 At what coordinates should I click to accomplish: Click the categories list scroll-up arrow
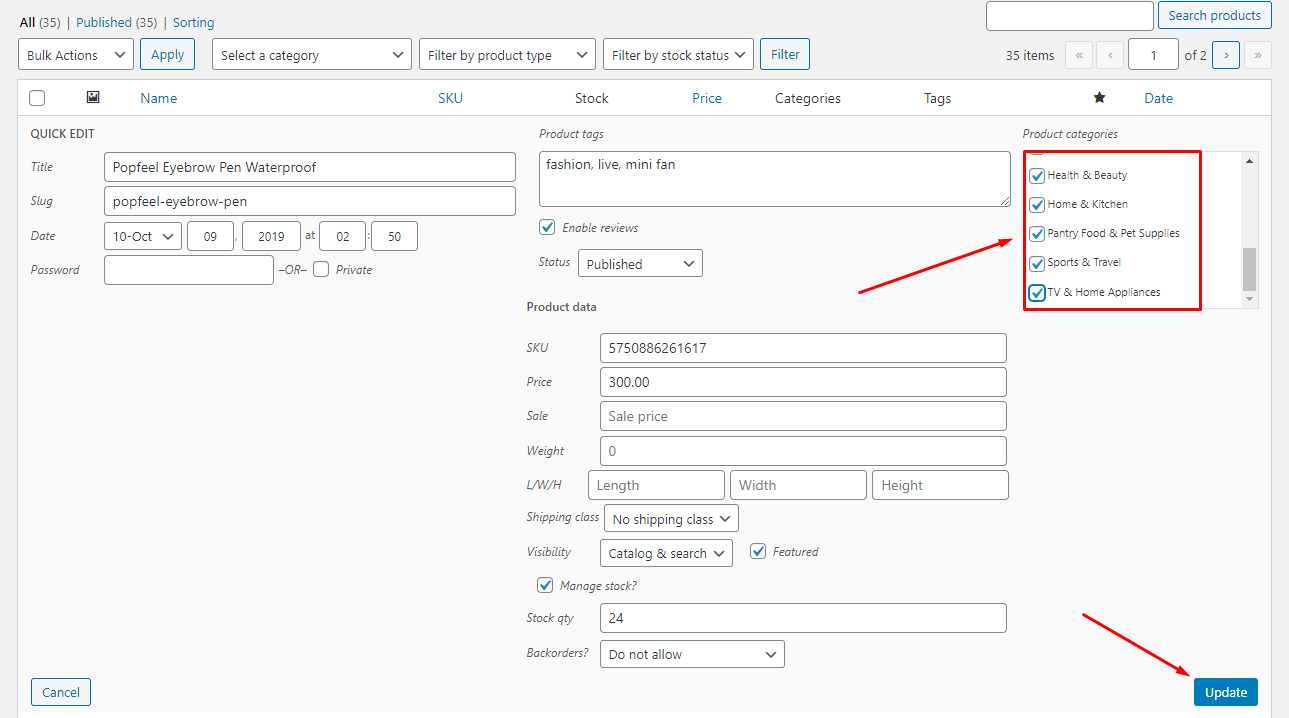(x=1249, y=160)
